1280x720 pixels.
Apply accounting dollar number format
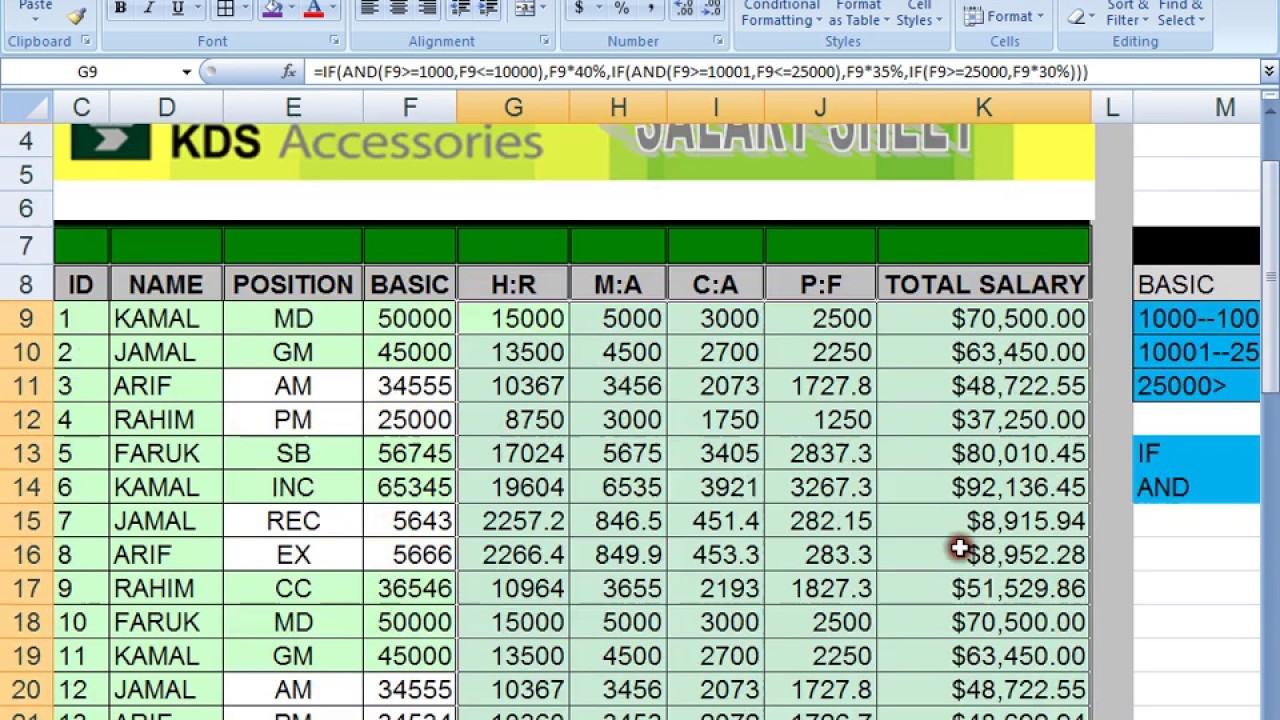click(579, 9)
